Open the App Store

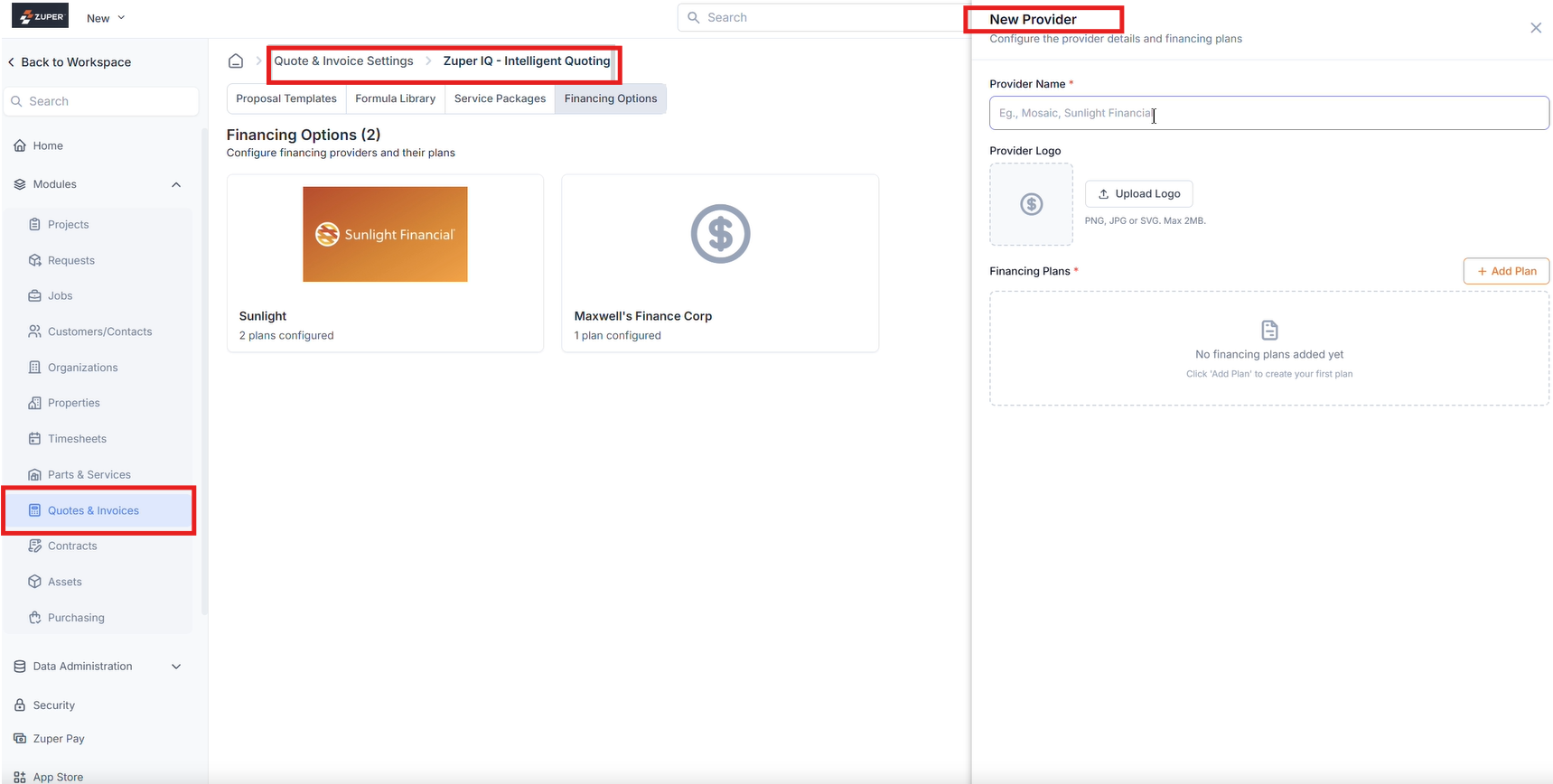pos(58,777)
